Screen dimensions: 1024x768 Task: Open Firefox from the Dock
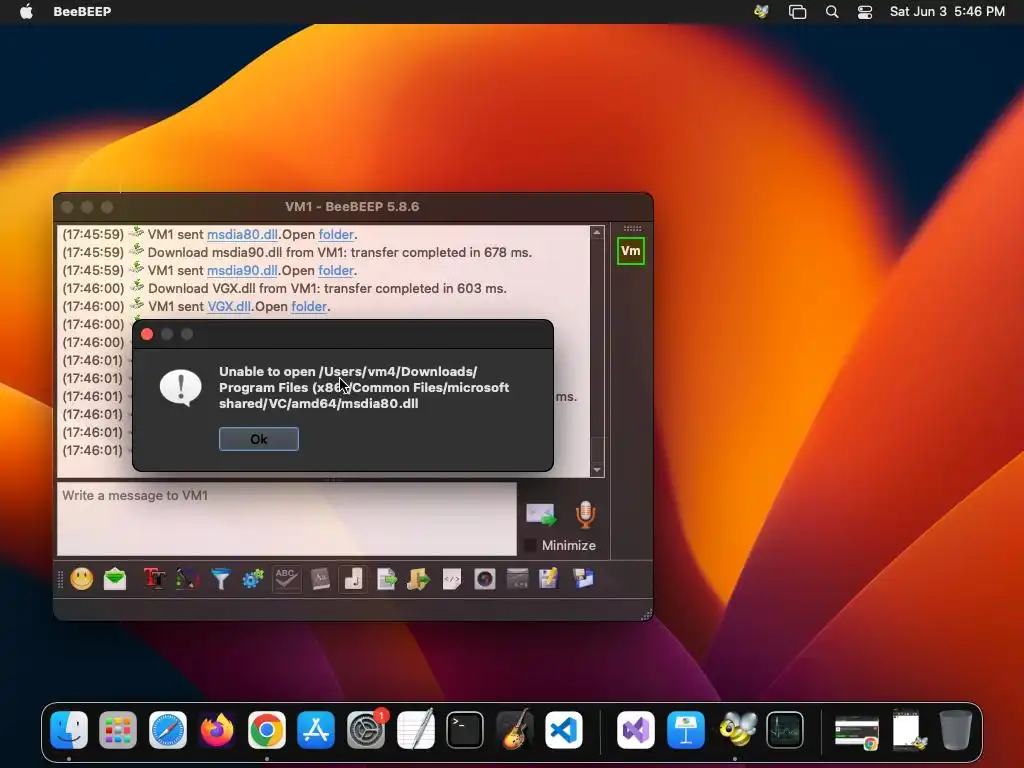217,730
